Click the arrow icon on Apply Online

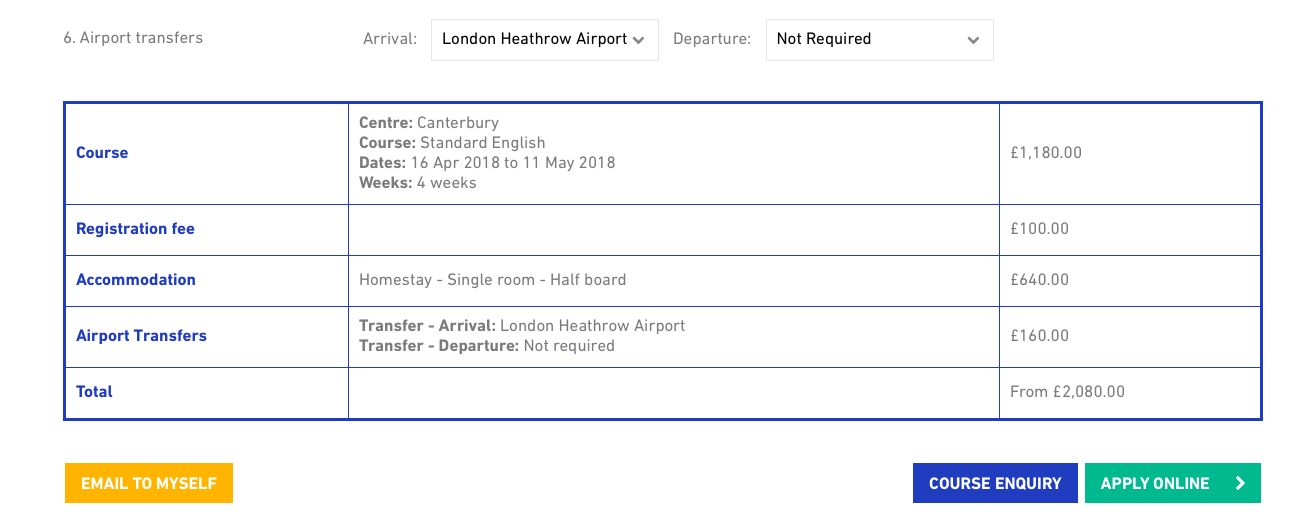pos(1240,483)
